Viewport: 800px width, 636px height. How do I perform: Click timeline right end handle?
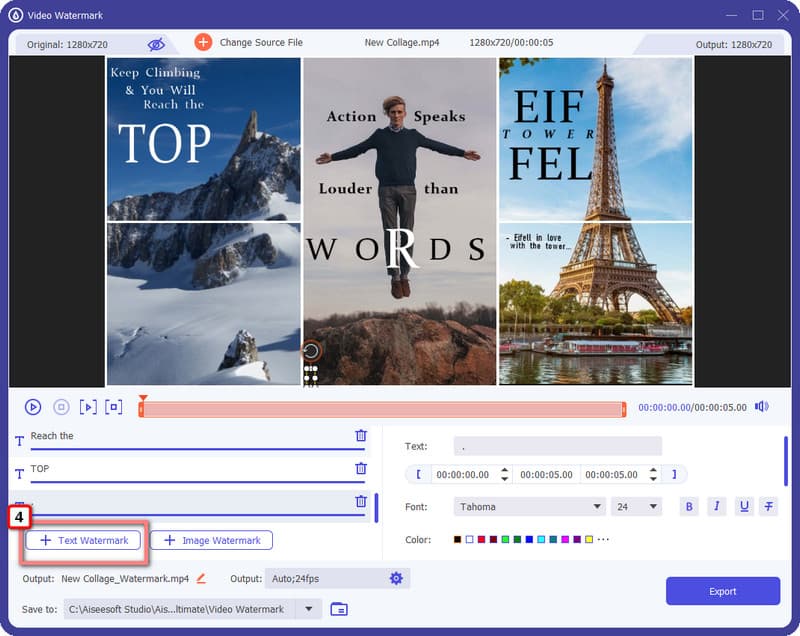tap(623, 409)
